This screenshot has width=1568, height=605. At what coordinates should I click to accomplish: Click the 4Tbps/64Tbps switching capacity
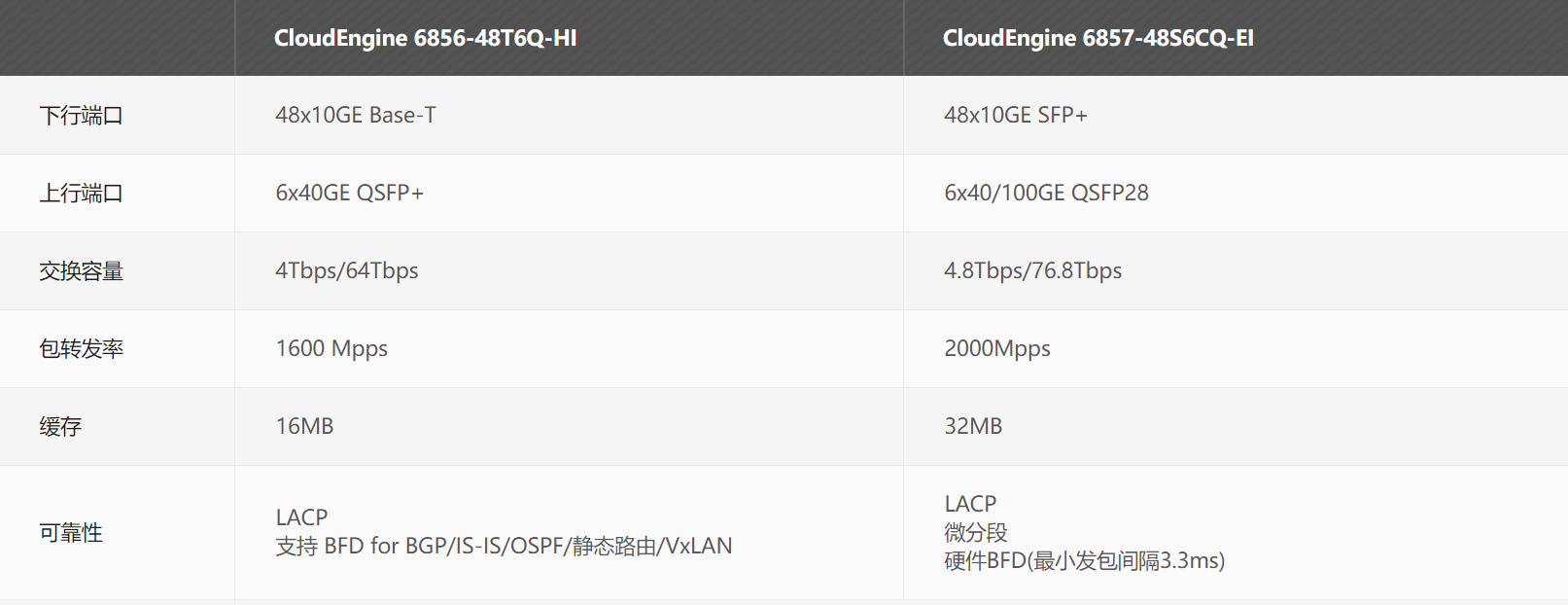point(347,270)
